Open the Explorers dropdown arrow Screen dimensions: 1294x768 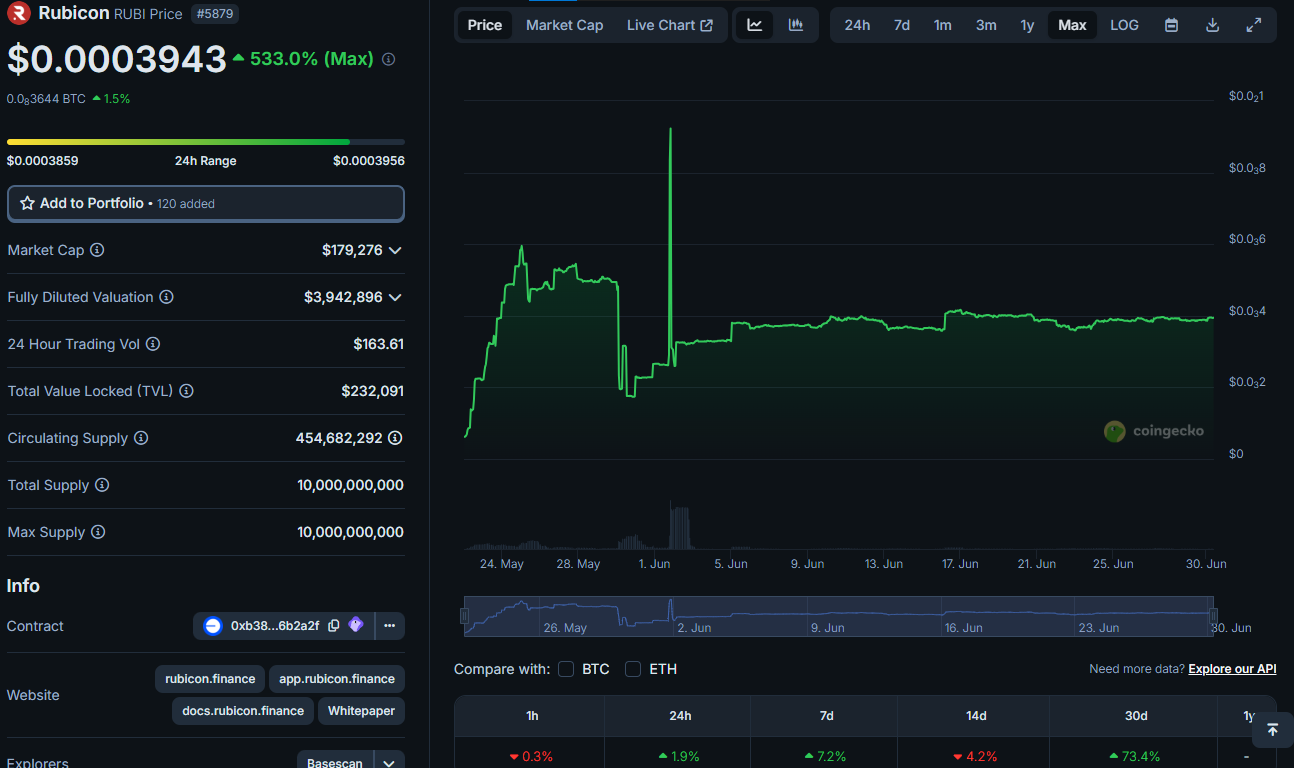[389, 763]
